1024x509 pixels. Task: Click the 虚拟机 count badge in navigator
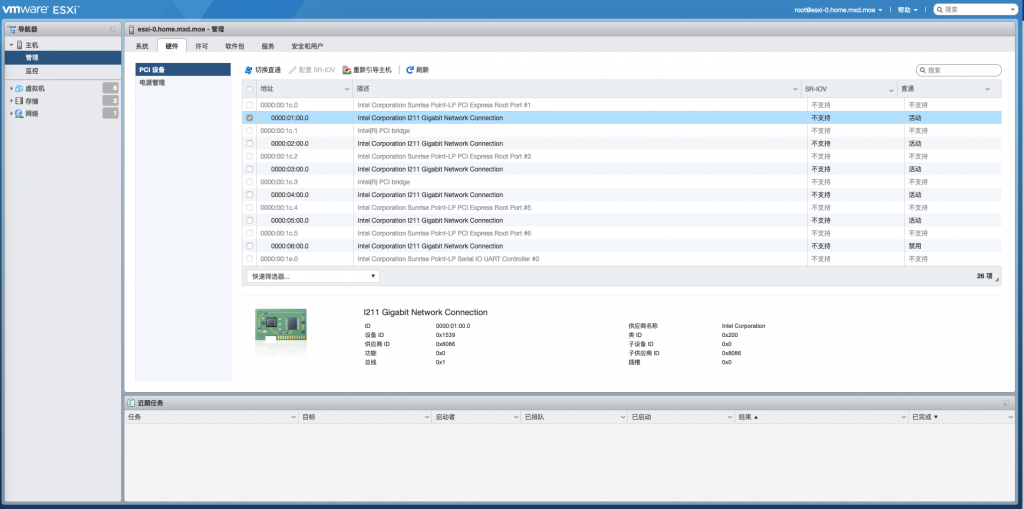(111, 88)
